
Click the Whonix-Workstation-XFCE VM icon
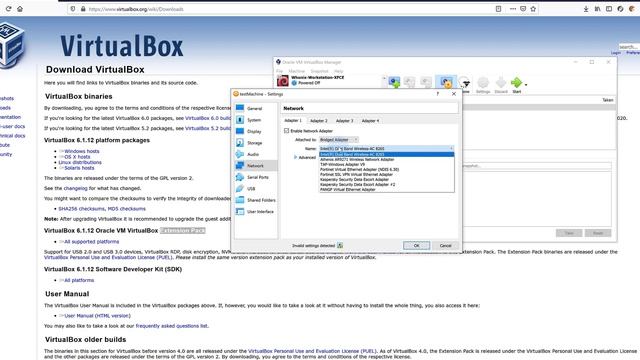point(282,81)
